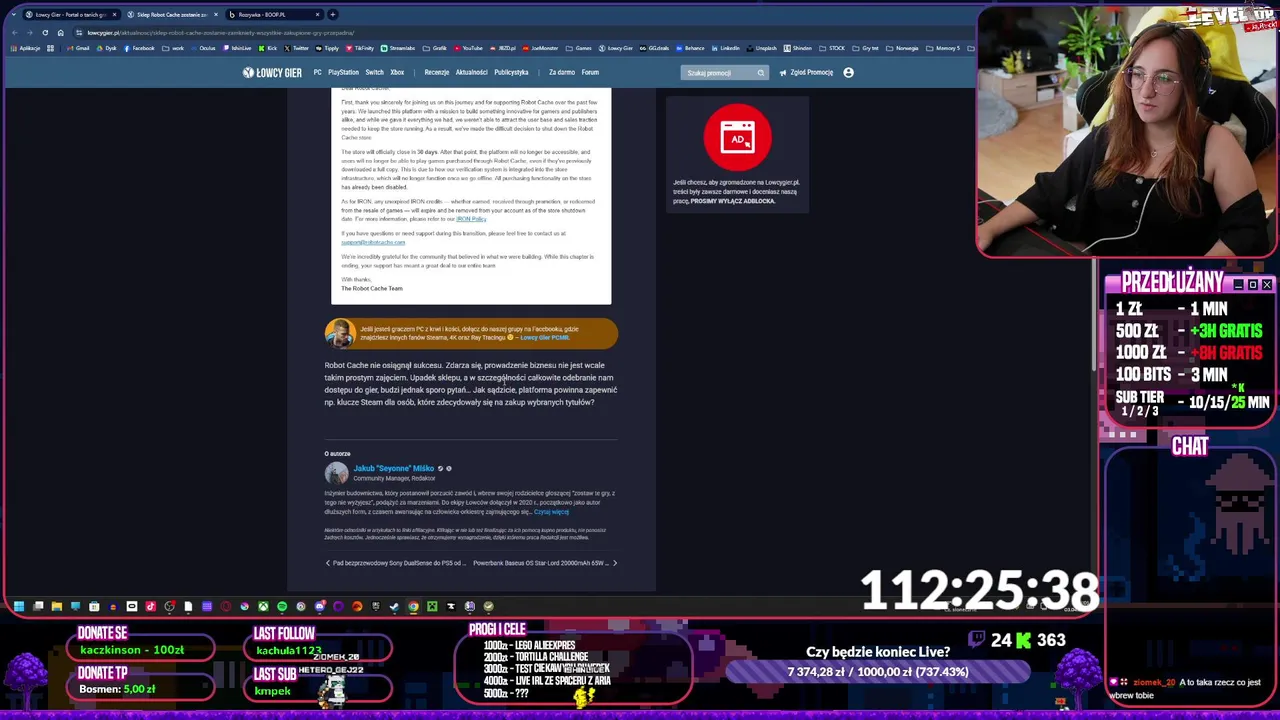Image resolution: width=1280 pixels, height=720 pixels.
Task: Go to the Forum page
Action: 590,72
